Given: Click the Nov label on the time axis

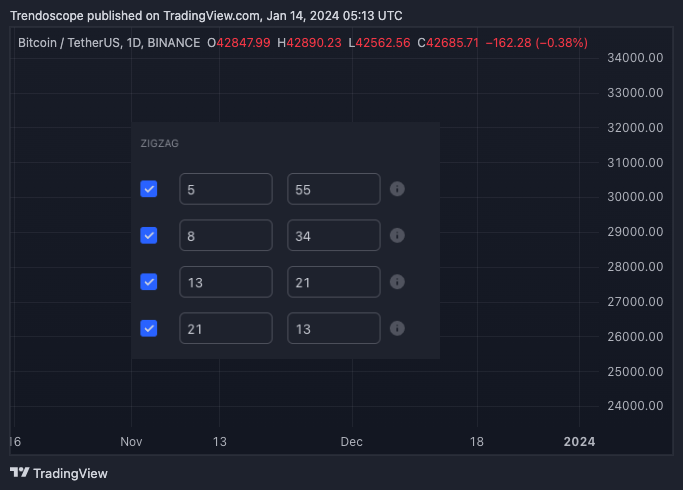Looking at the screenshot, I should click(131, 442).
